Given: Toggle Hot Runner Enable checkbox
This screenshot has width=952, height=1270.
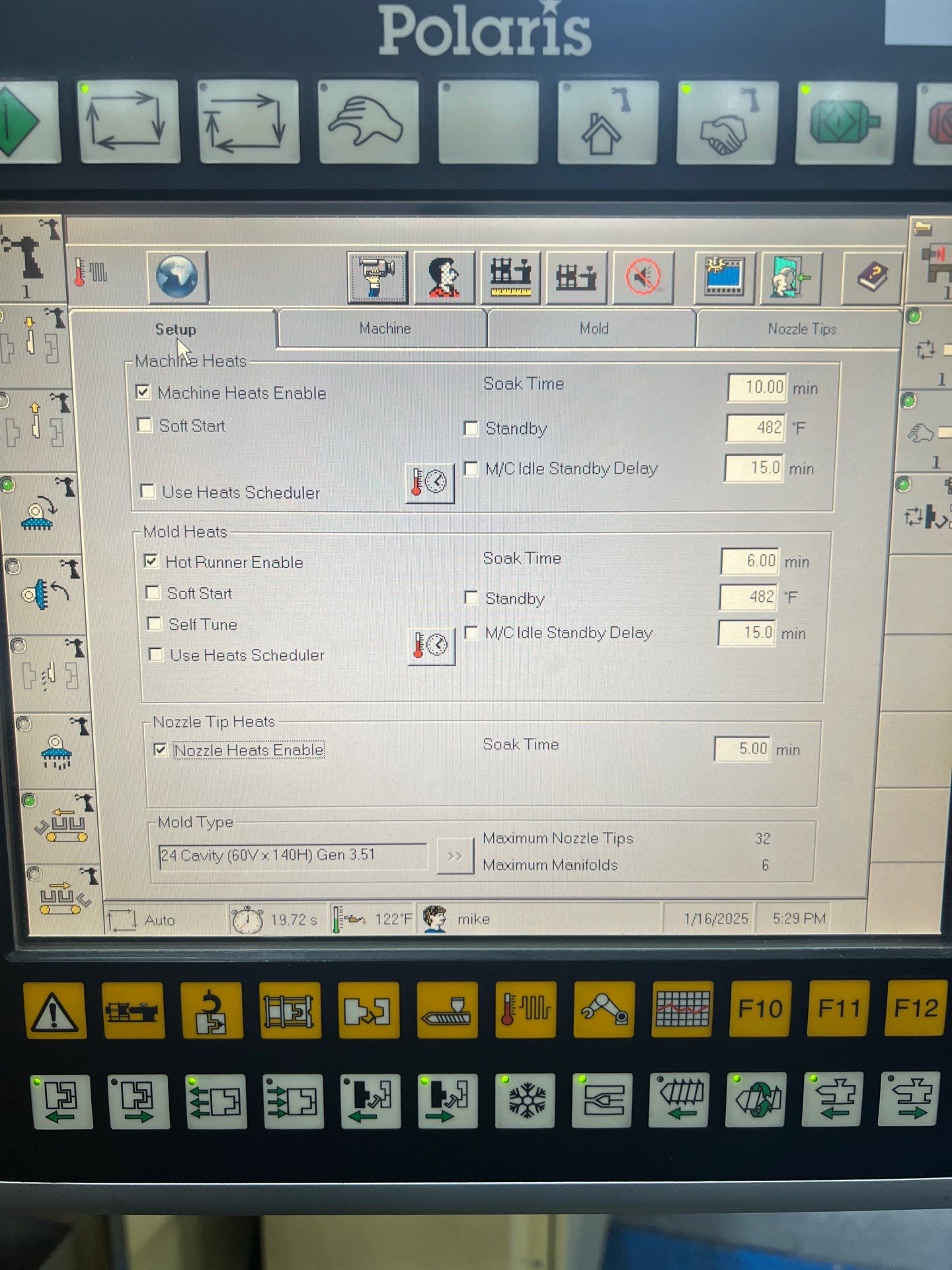Looking at the screenshot, I should pyautogui.click(x=151, y=562).
